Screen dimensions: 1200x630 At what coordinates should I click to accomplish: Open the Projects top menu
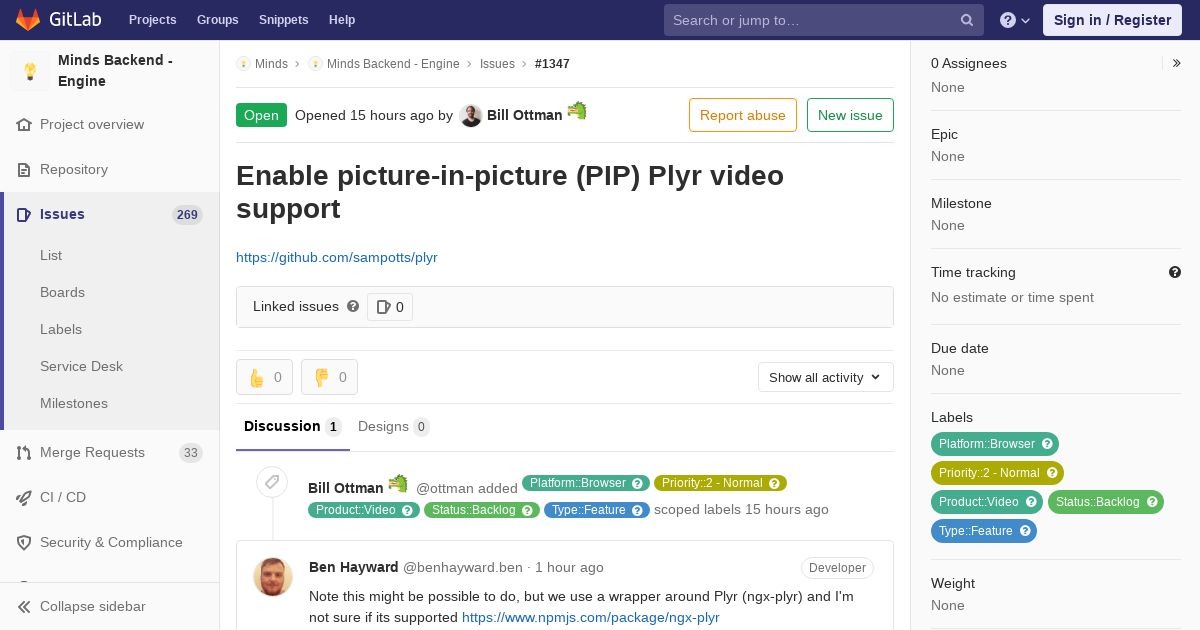coord(153,20)
